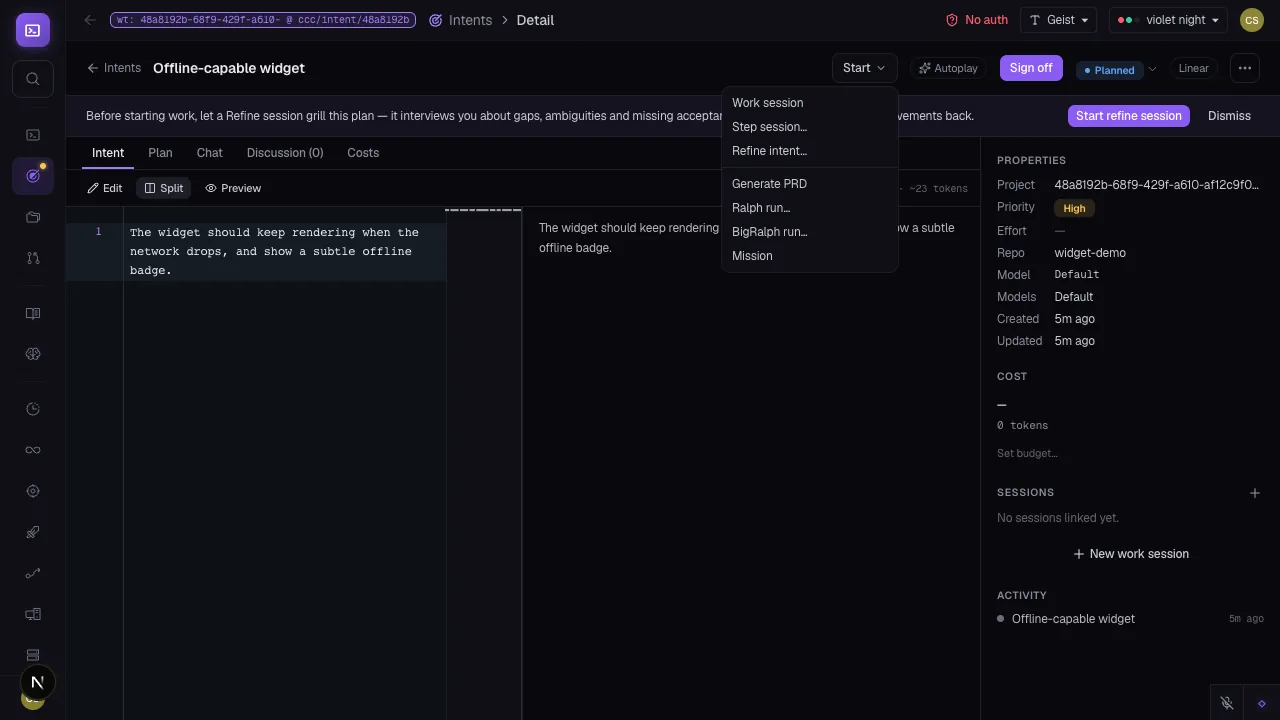Viewport: 1280px width, 720px height.
Task: Switch to the Discussion (0) tab
Action: click(285, 153)
